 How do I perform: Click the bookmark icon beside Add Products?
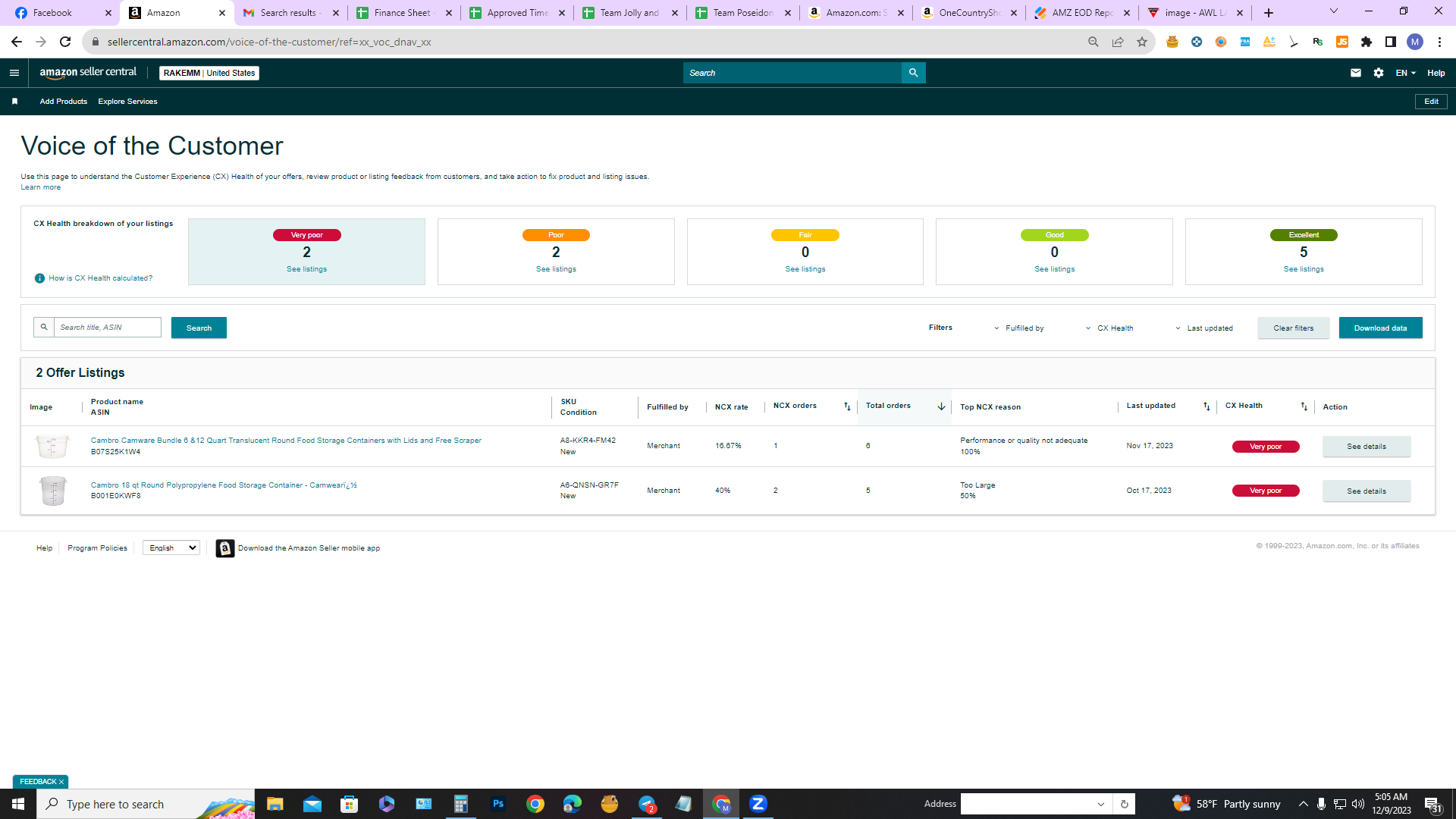[14, 101]
